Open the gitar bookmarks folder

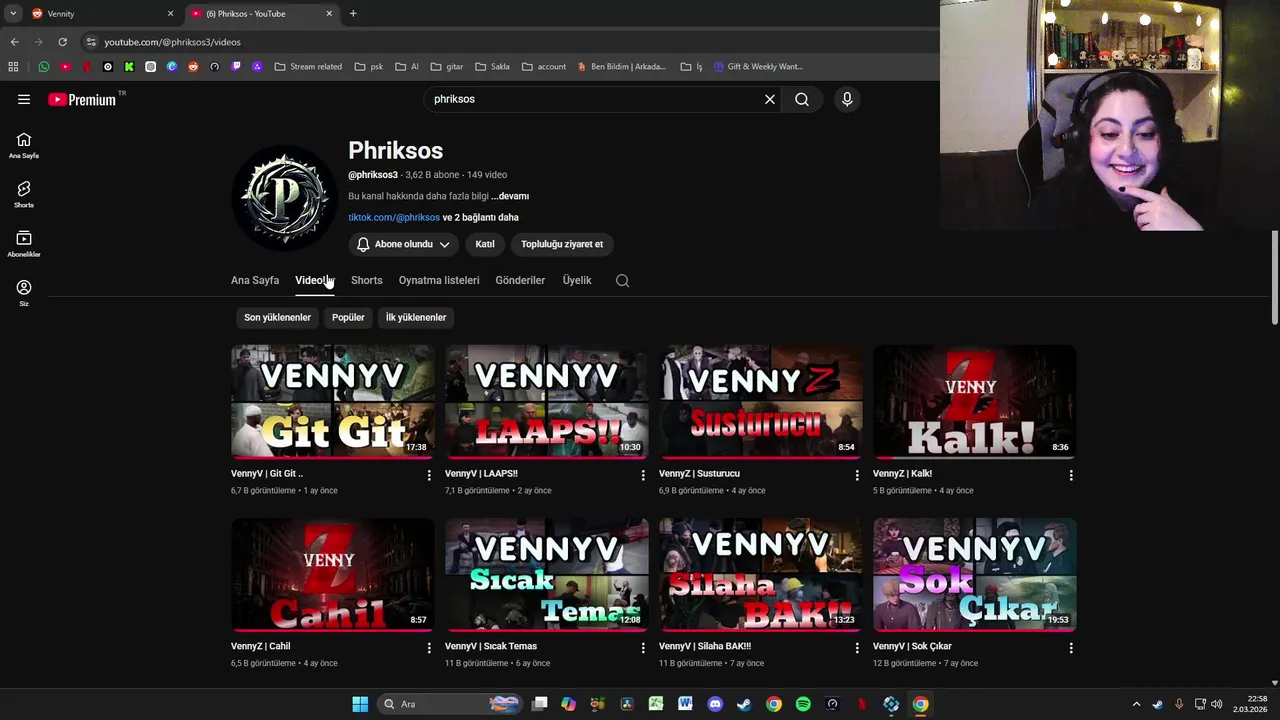(447, 67)
